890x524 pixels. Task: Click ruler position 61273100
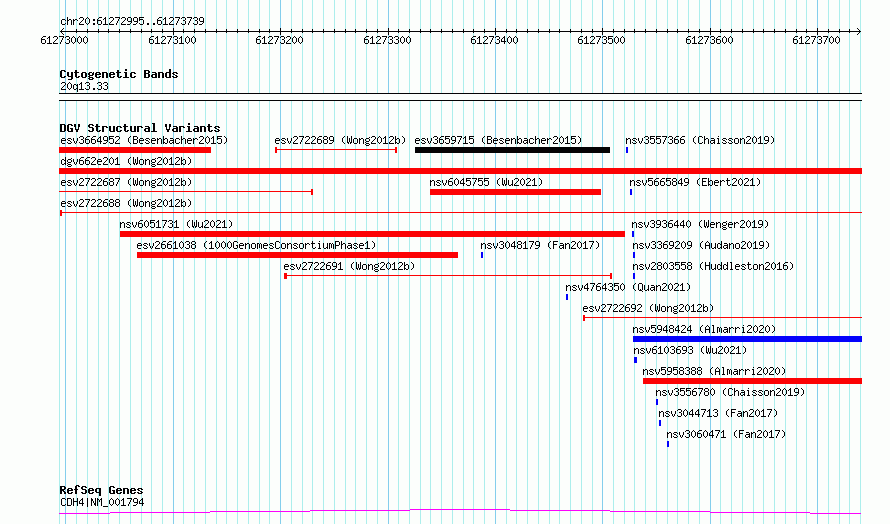tap(172, 40)
